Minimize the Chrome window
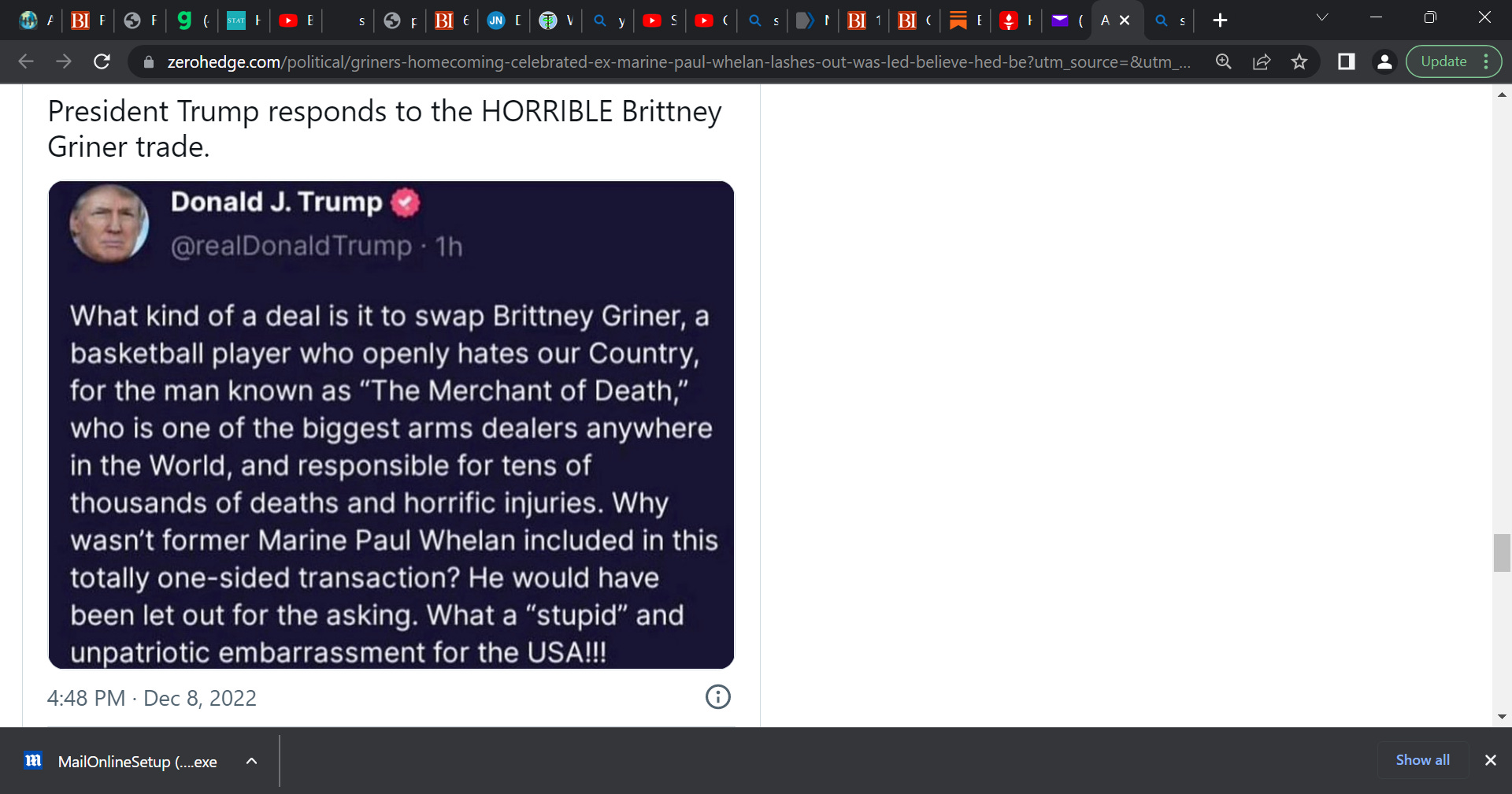The width and height of the screenshot is (1512, 794). tap(1376, 17)
